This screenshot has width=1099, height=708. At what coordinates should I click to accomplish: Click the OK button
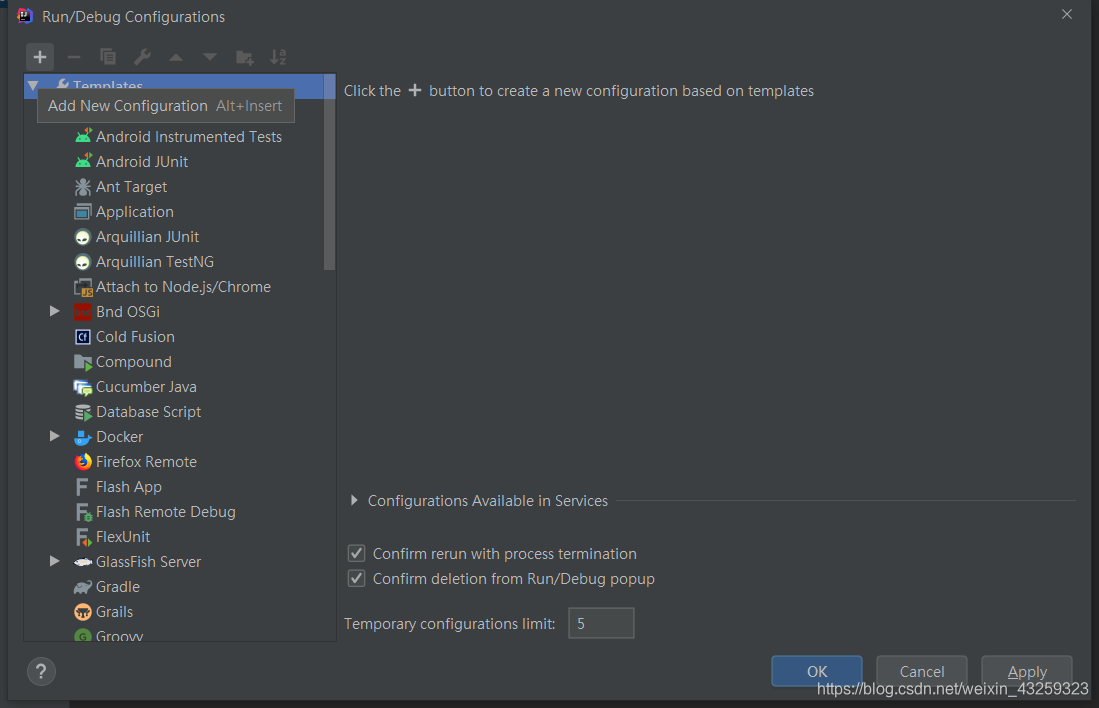(817, 672)
